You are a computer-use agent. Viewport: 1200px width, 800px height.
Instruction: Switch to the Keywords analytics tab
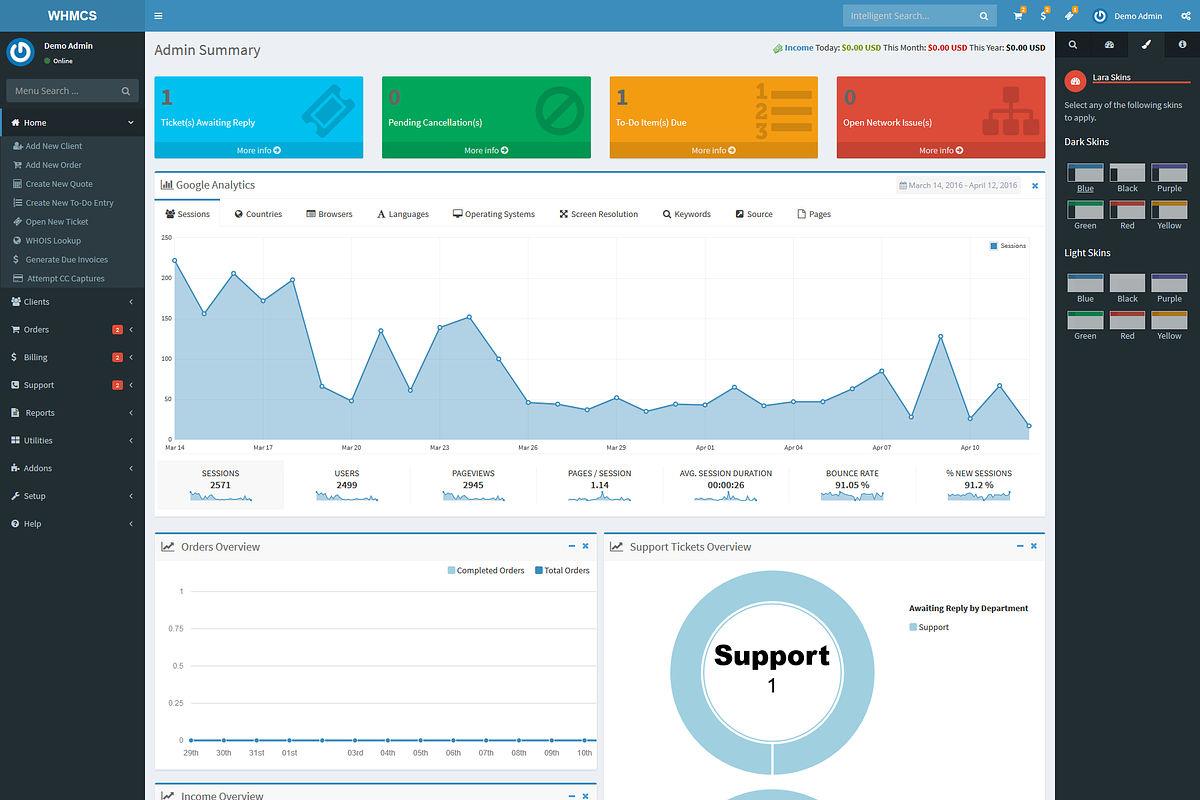(687, 214)
